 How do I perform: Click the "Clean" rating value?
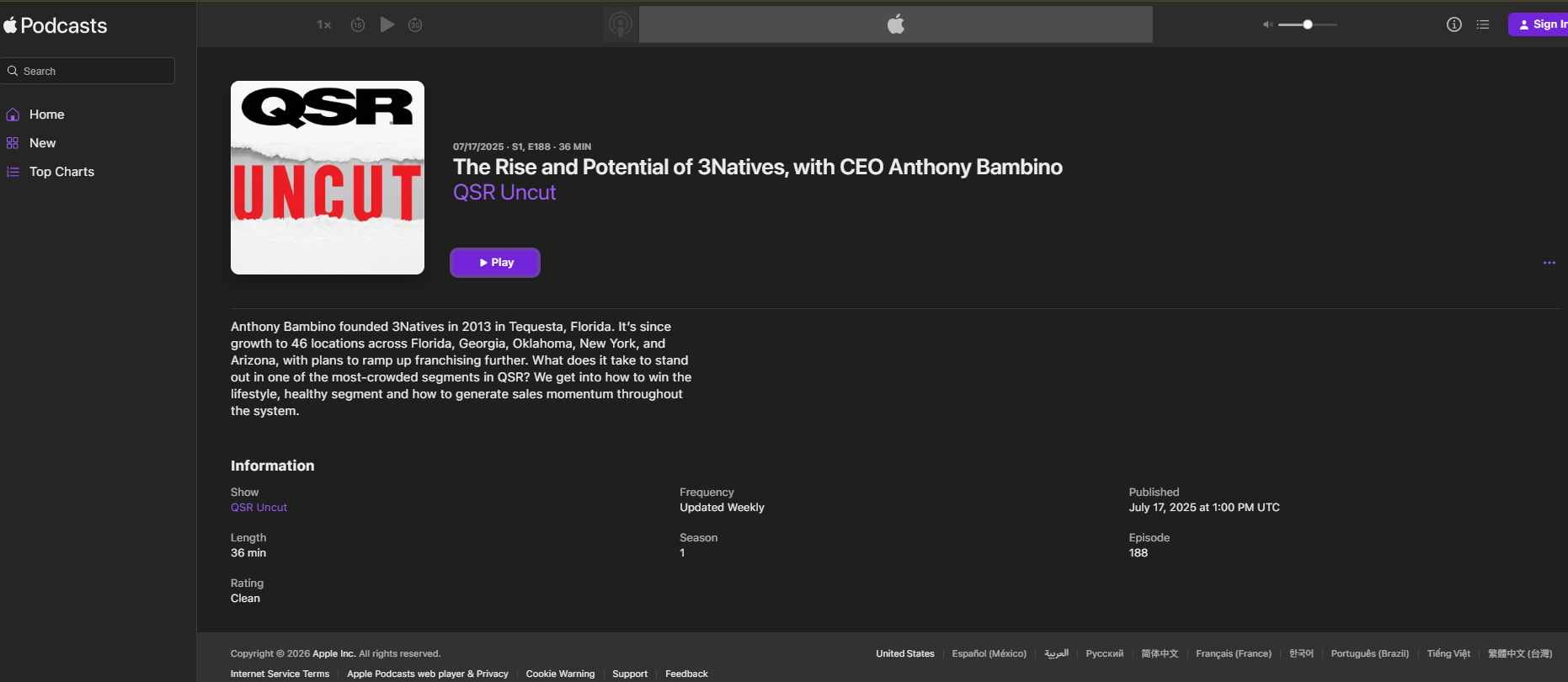(245, 598)
